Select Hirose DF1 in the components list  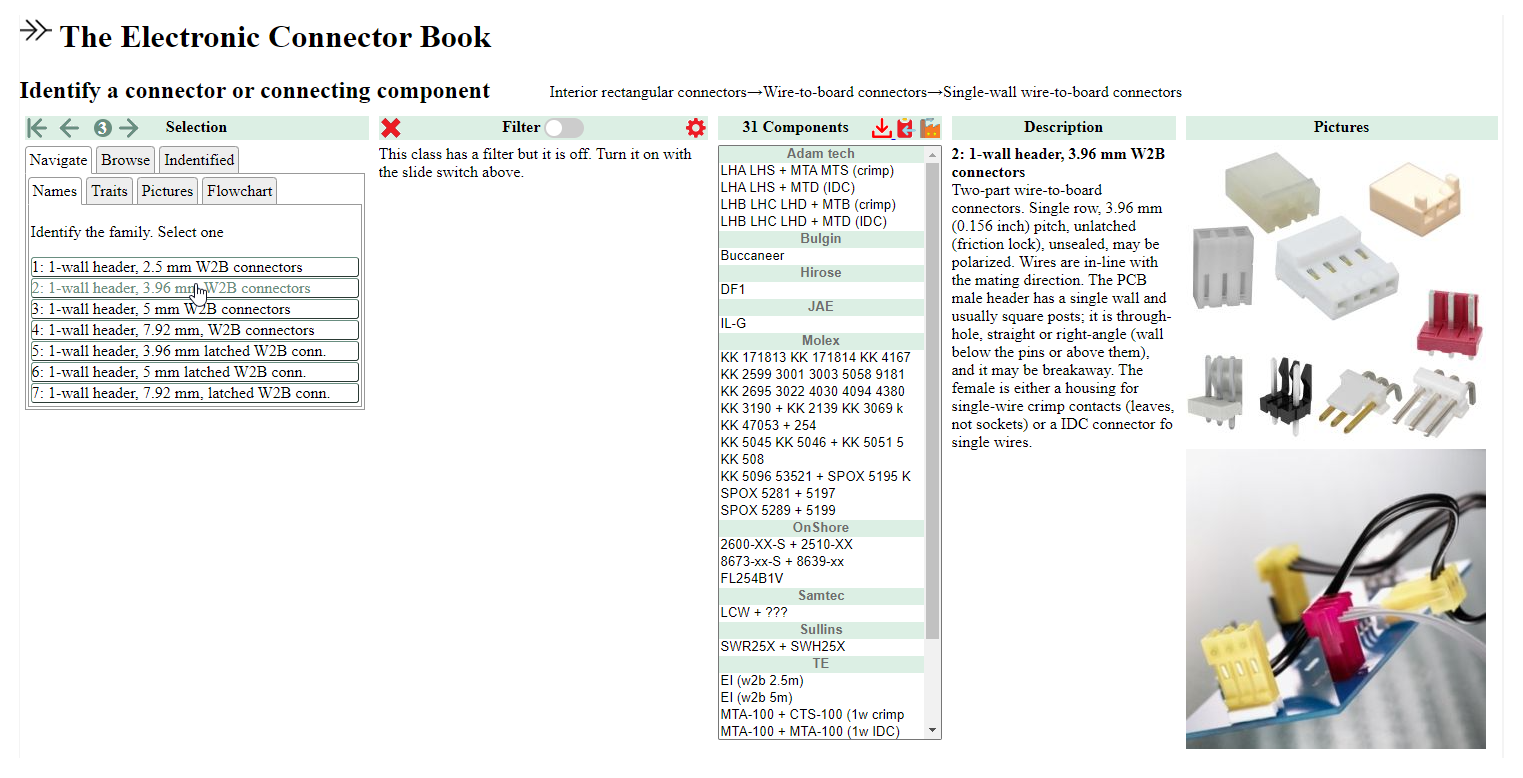coord(733,290)
